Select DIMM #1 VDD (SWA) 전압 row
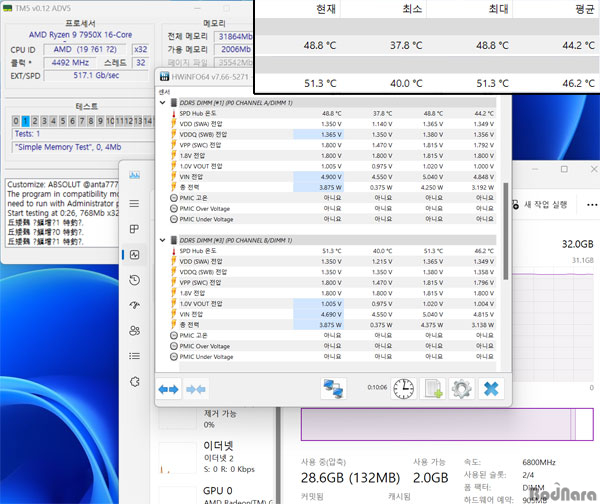 coord(333,124)
